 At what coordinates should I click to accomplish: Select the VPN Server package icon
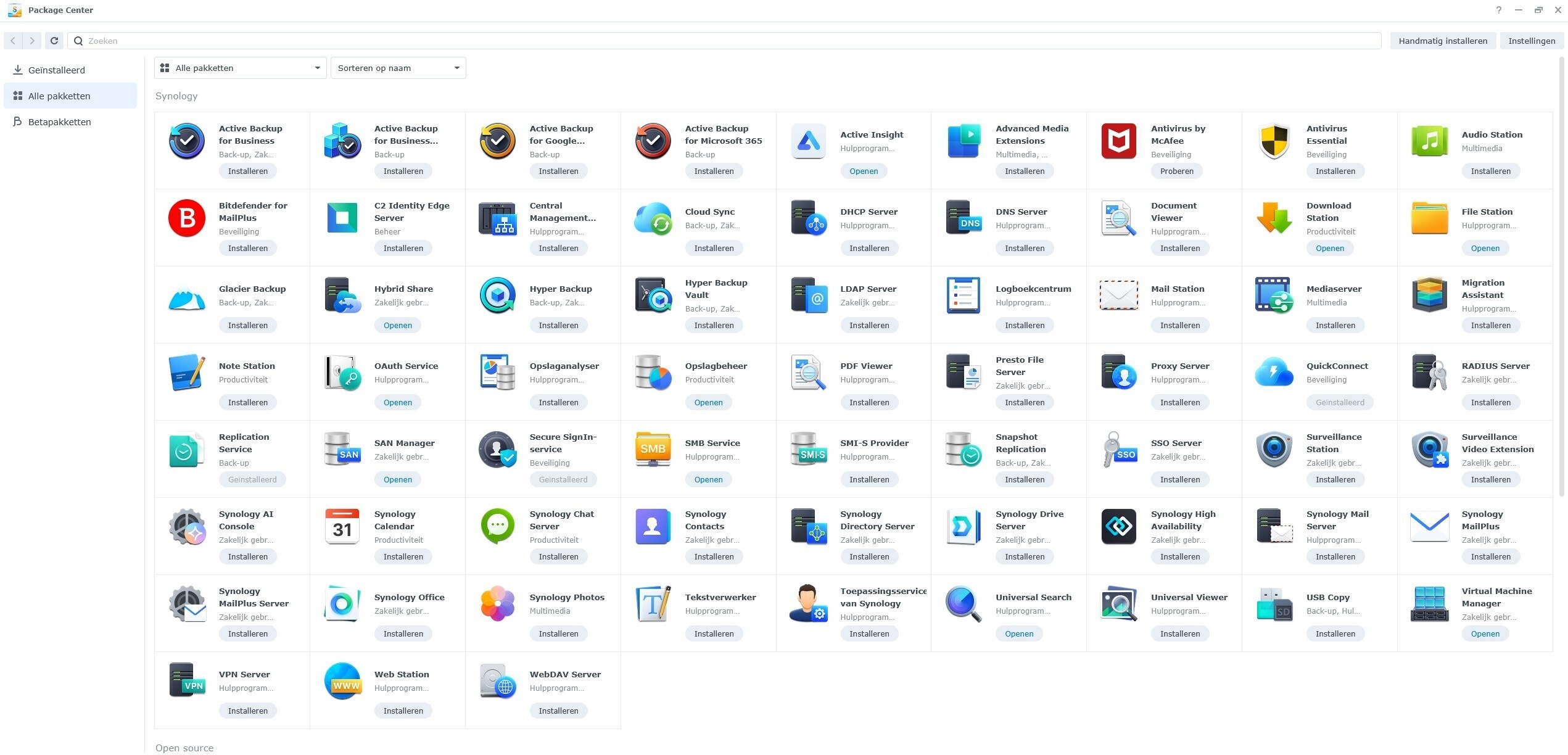186,680
